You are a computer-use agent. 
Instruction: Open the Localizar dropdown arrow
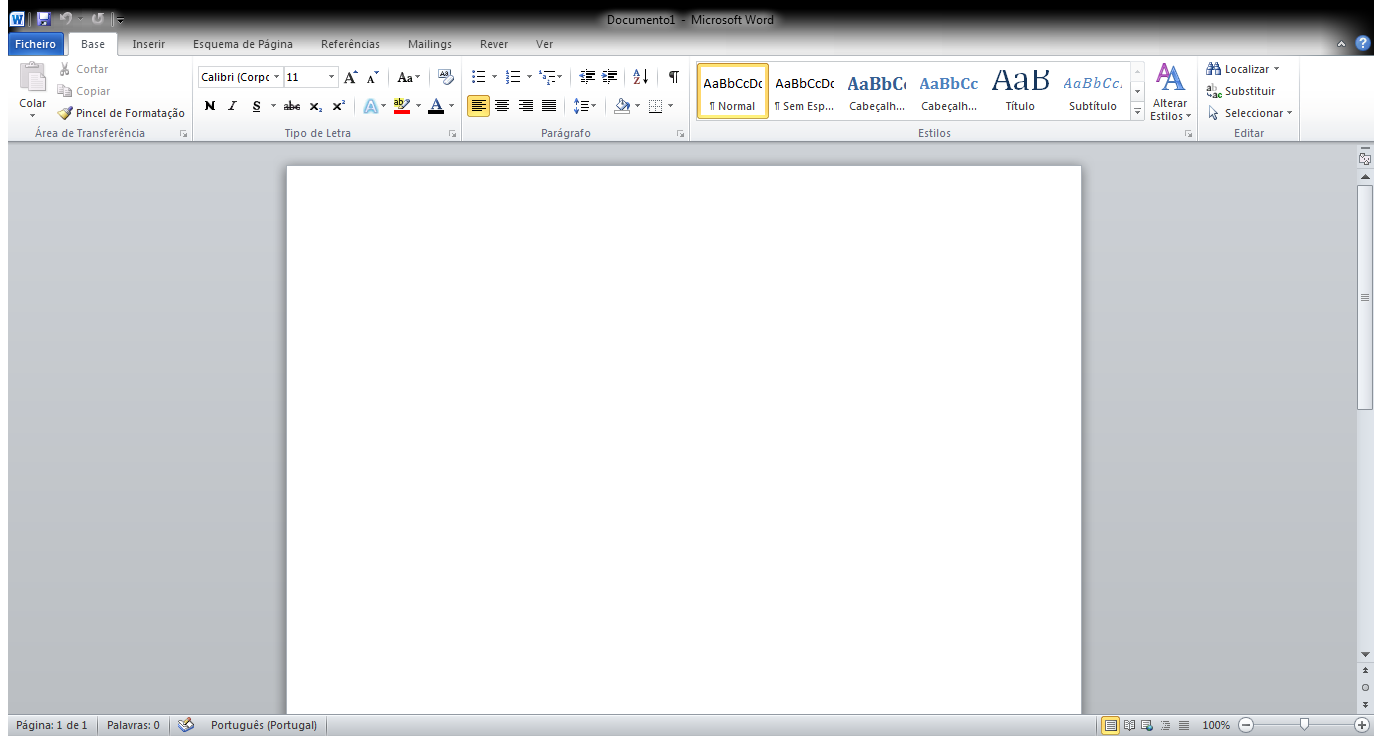(x=1276, y=69)
